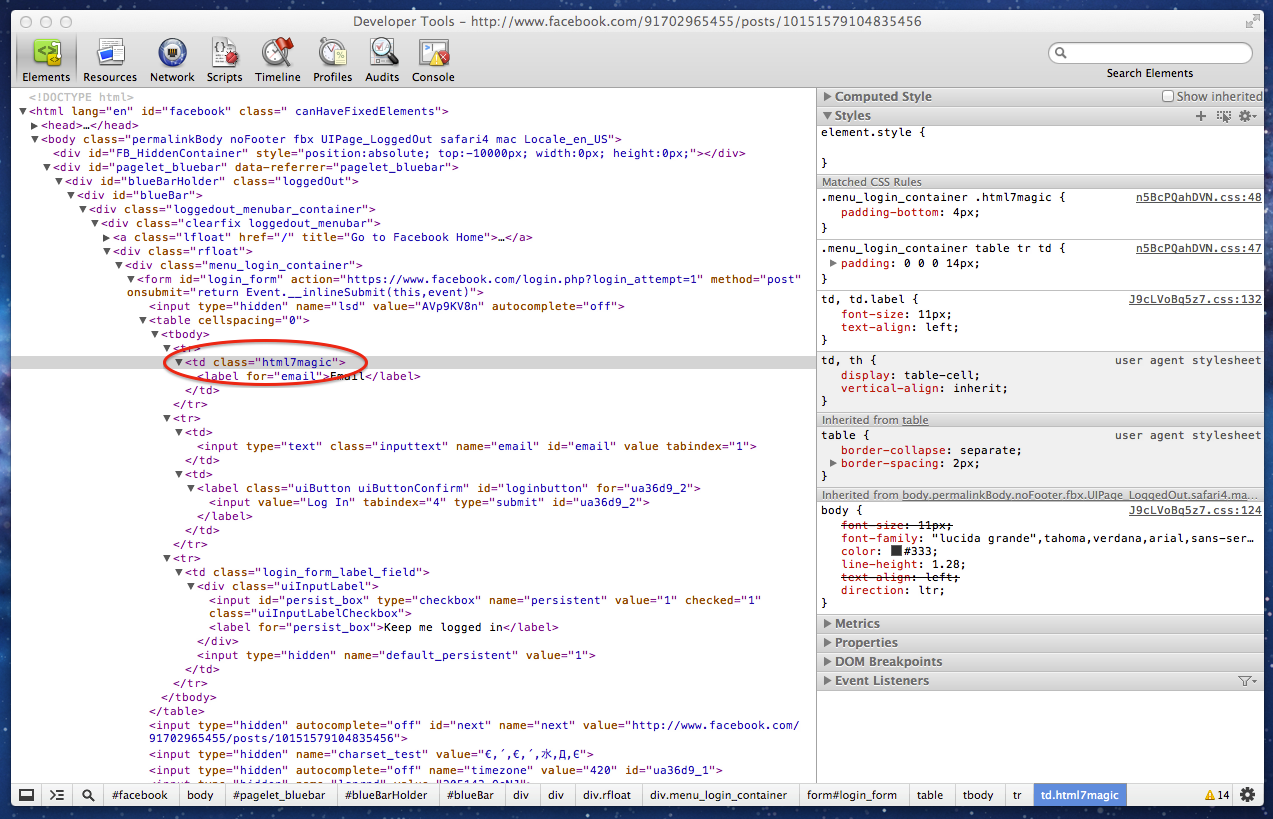
Task: Open J9cLVoBq5z7.css:132 source link
Action: (x=1195, y=299)
